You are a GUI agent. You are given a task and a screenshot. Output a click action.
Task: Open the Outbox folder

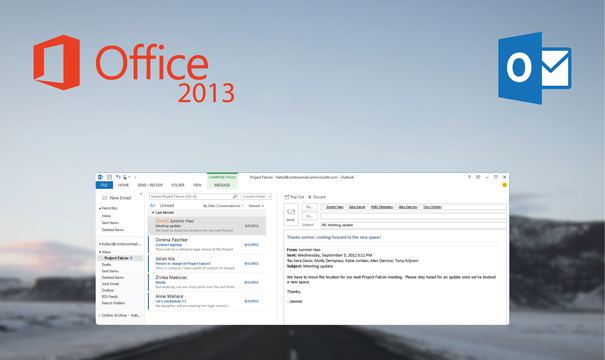point(108,290)
